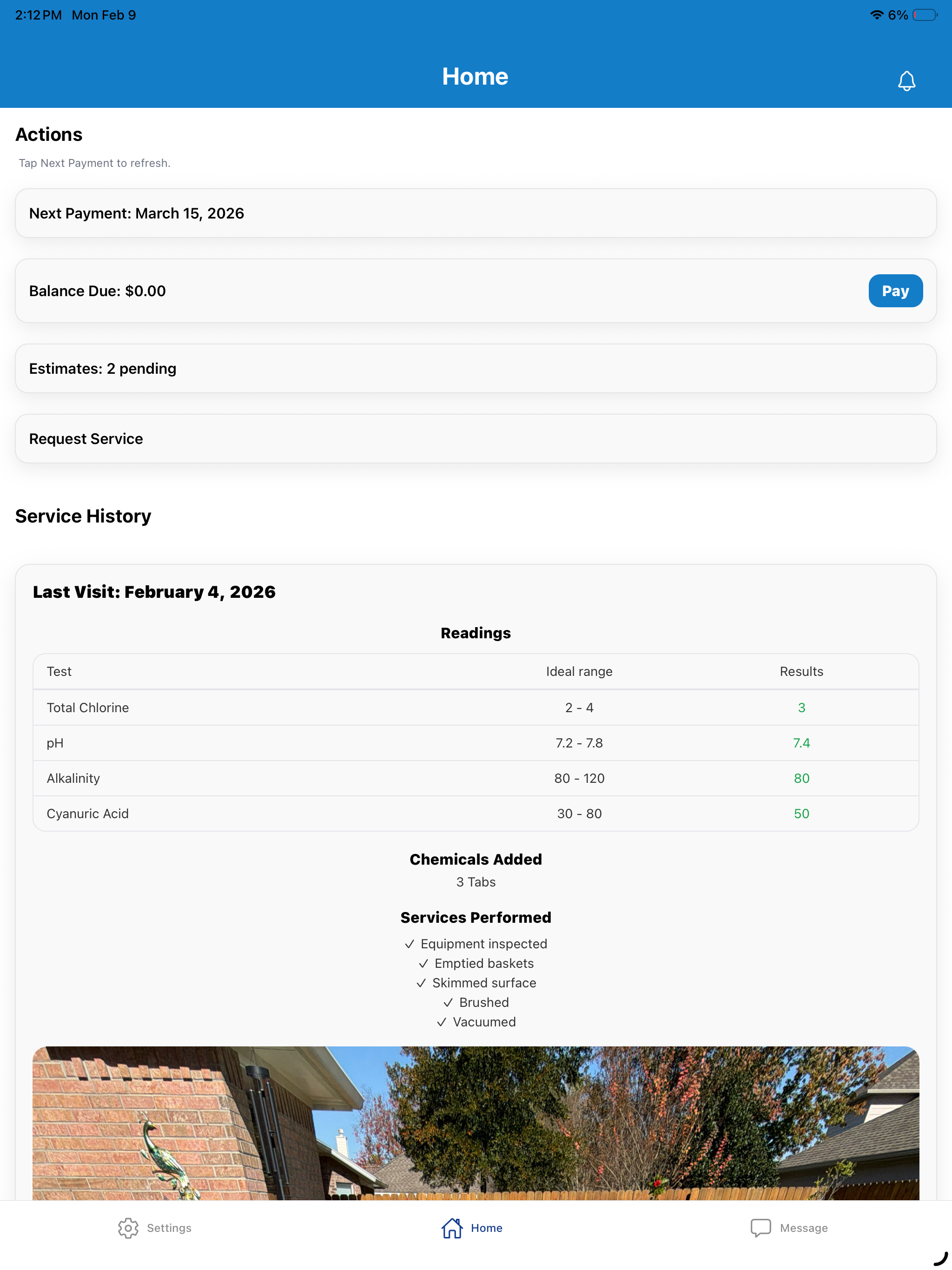
Task: Tap the status bar clock 2:12 PM
Action: (39, 15)
